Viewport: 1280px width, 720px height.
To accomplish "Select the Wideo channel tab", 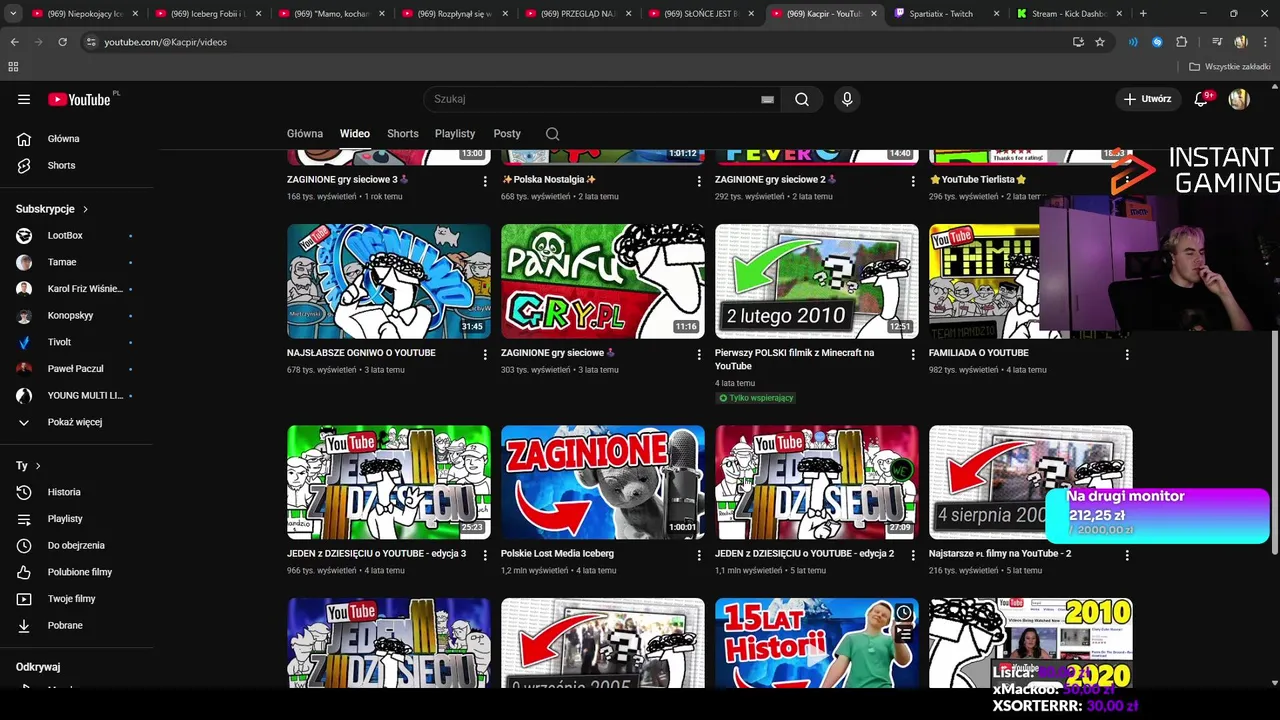I will pos(354,133).
